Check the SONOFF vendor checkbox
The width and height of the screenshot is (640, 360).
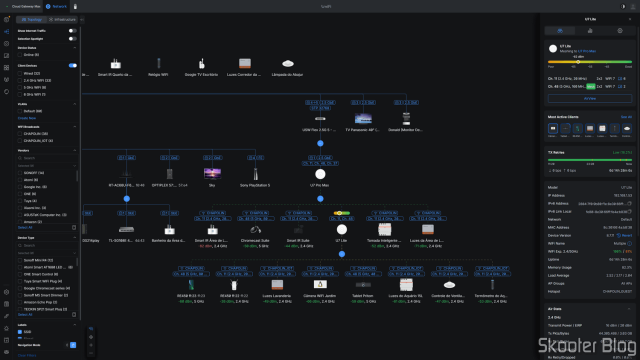[20, 173]
